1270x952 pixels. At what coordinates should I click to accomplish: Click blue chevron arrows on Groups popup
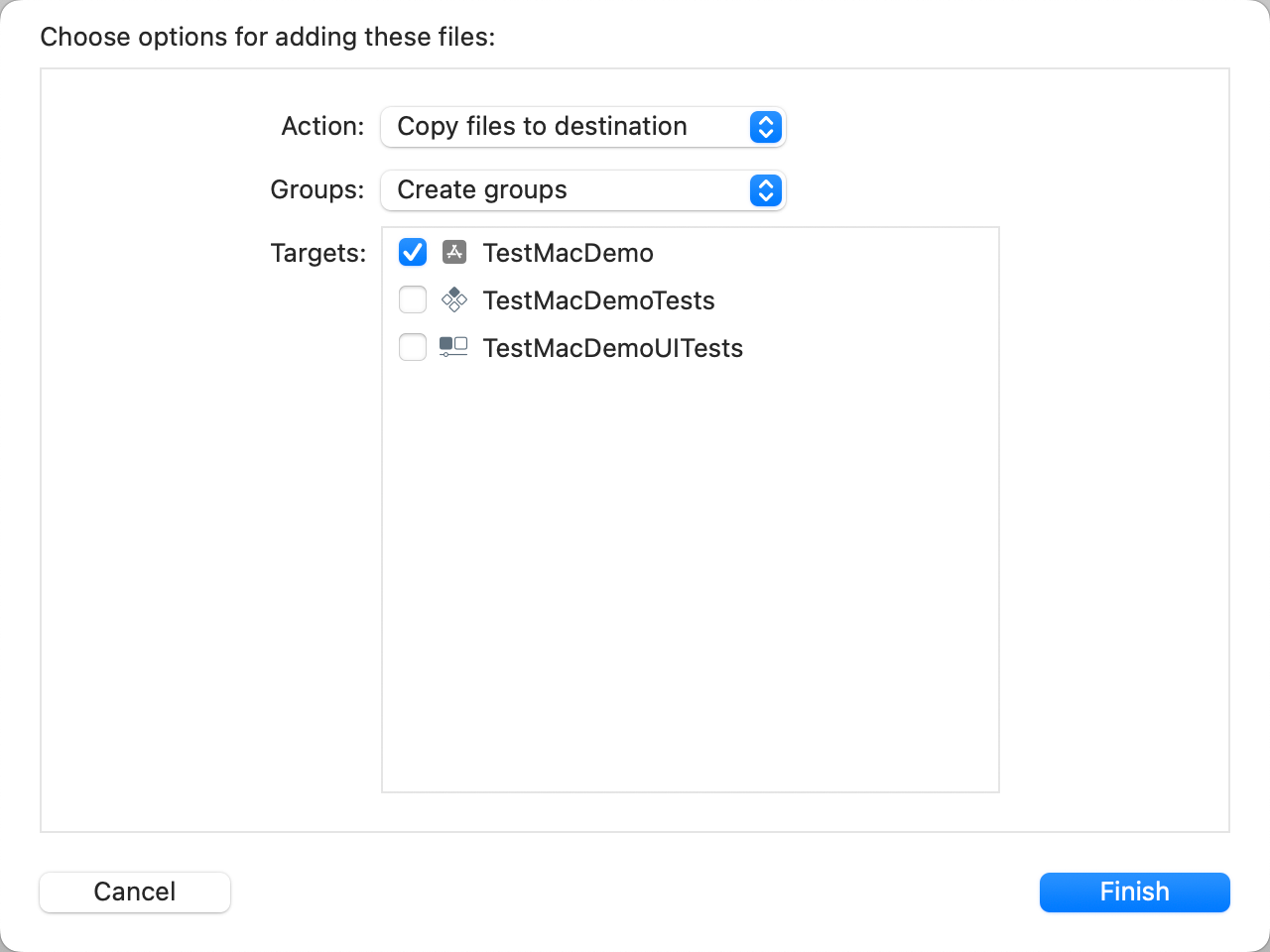click(x=765, y=190)
